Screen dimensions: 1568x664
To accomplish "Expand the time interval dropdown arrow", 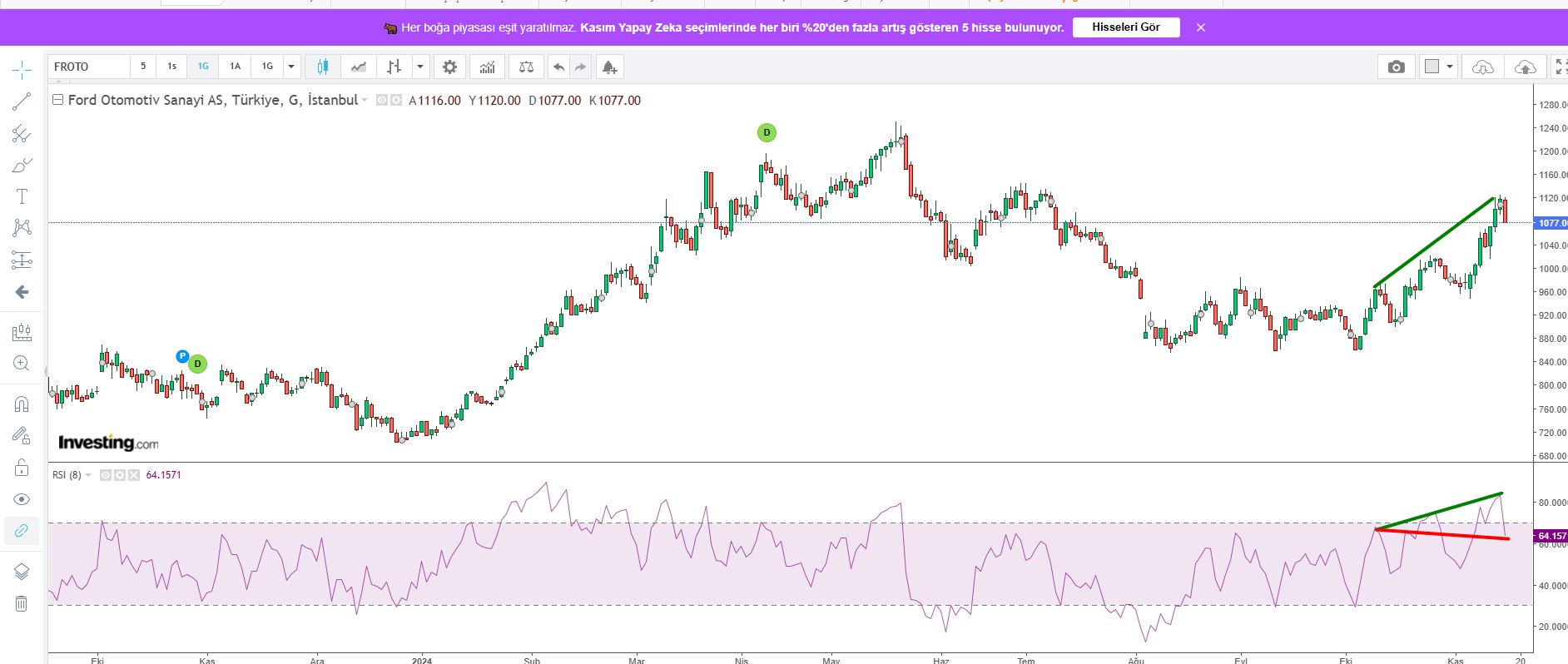I will [291, 67].
